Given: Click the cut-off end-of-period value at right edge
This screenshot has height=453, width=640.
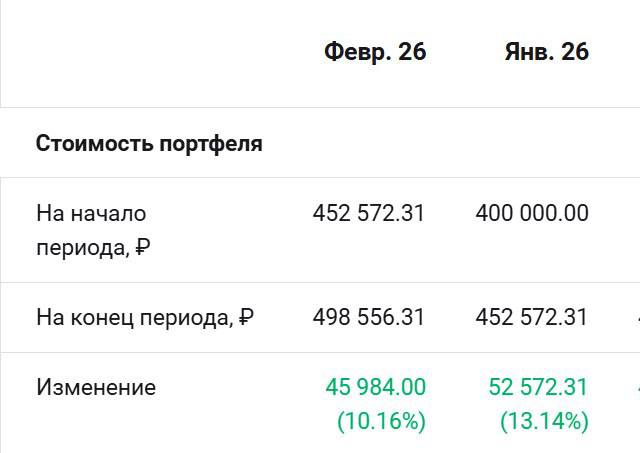Looking at the screenshot, I should click(x=637, y=318).
